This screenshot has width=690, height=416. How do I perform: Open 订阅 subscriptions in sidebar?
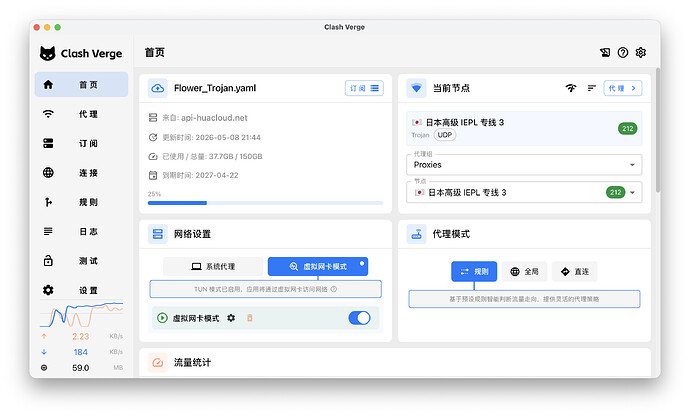coord(81,144)
